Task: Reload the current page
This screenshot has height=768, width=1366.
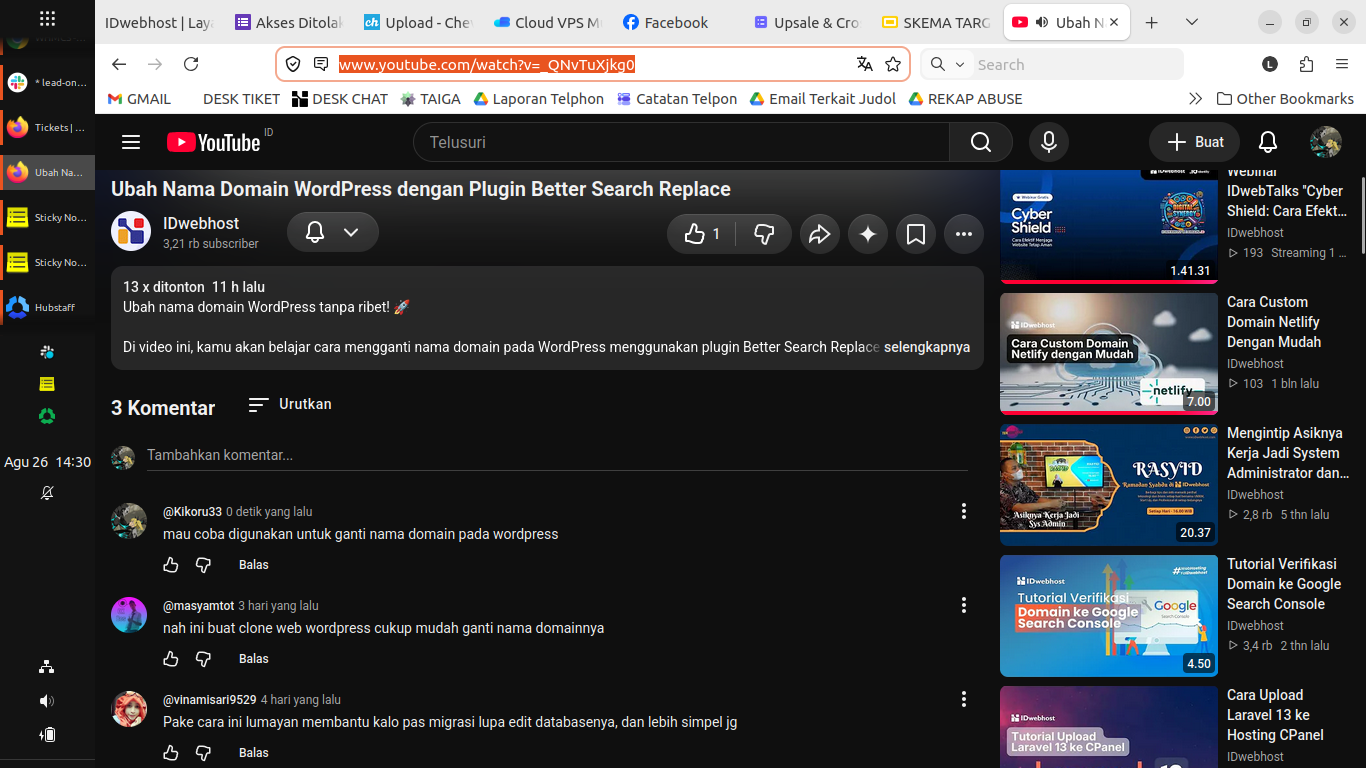Action: click(x=191, y=64)
